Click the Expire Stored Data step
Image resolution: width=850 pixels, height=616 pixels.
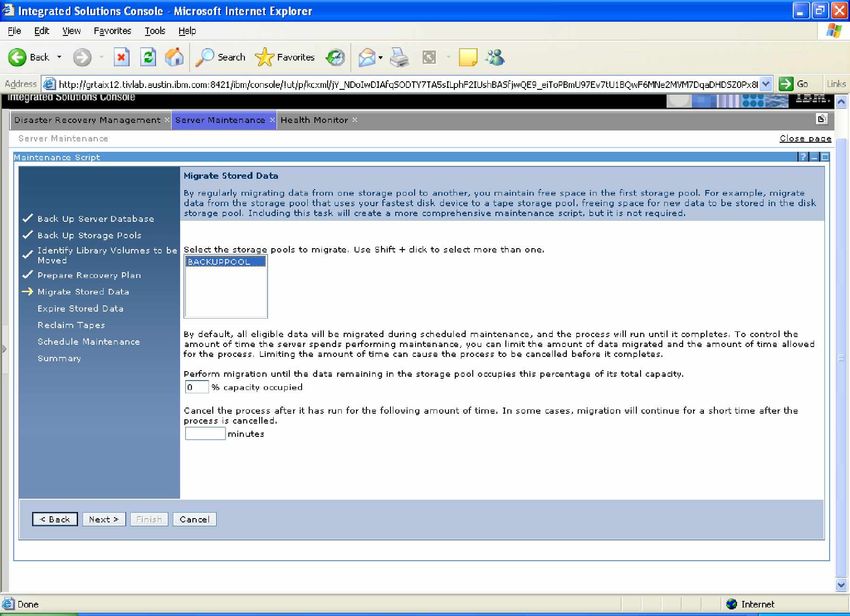tap(80, 309)
